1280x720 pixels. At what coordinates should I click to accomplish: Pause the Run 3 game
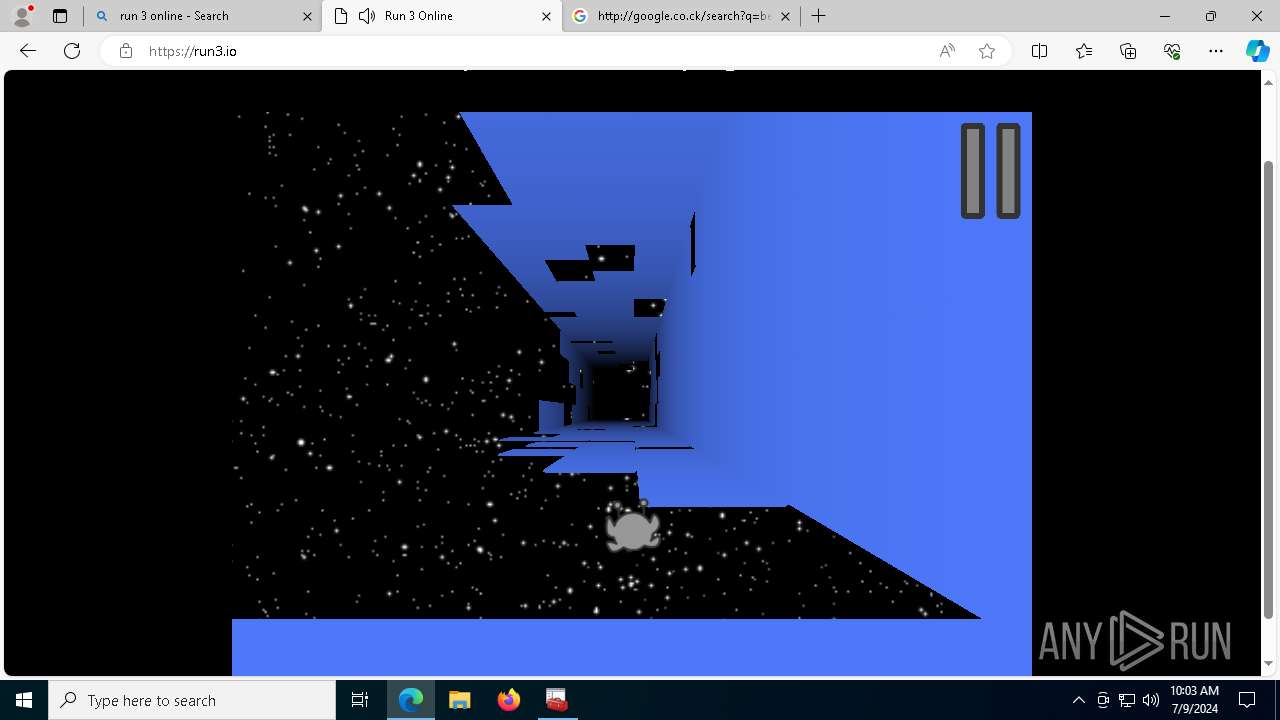[x=990, y=171]
